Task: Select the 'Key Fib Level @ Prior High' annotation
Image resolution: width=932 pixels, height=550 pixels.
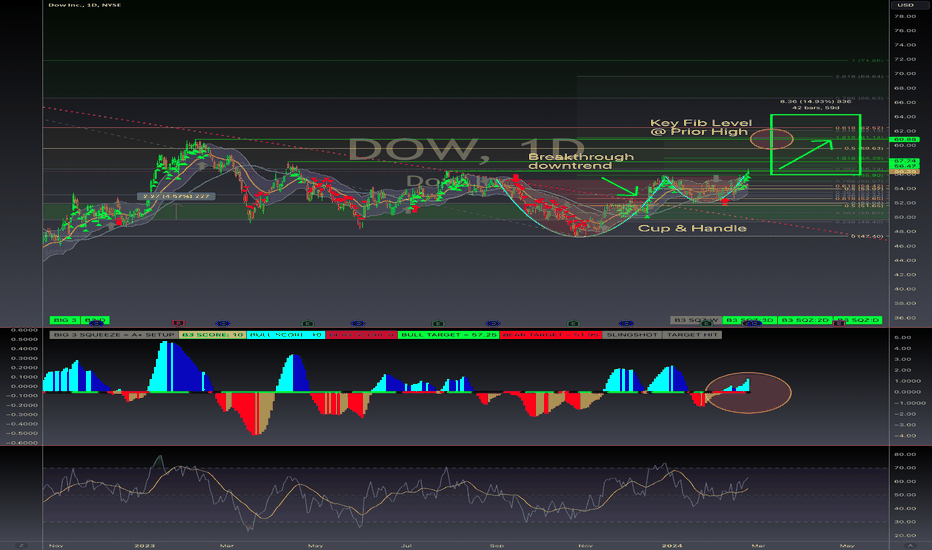Action: (x=701, y=127)
